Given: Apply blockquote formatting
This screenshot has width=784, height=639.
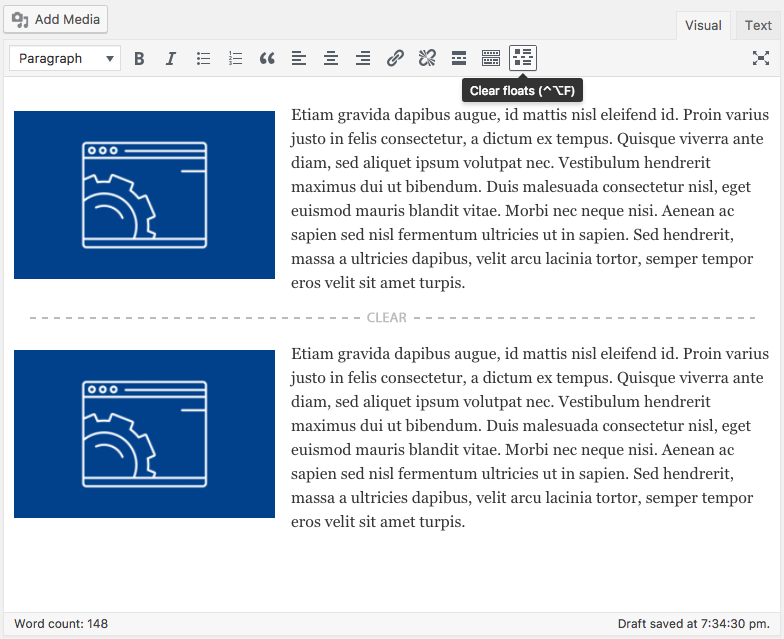Looking at the screenshot, I should pos(267,58).
